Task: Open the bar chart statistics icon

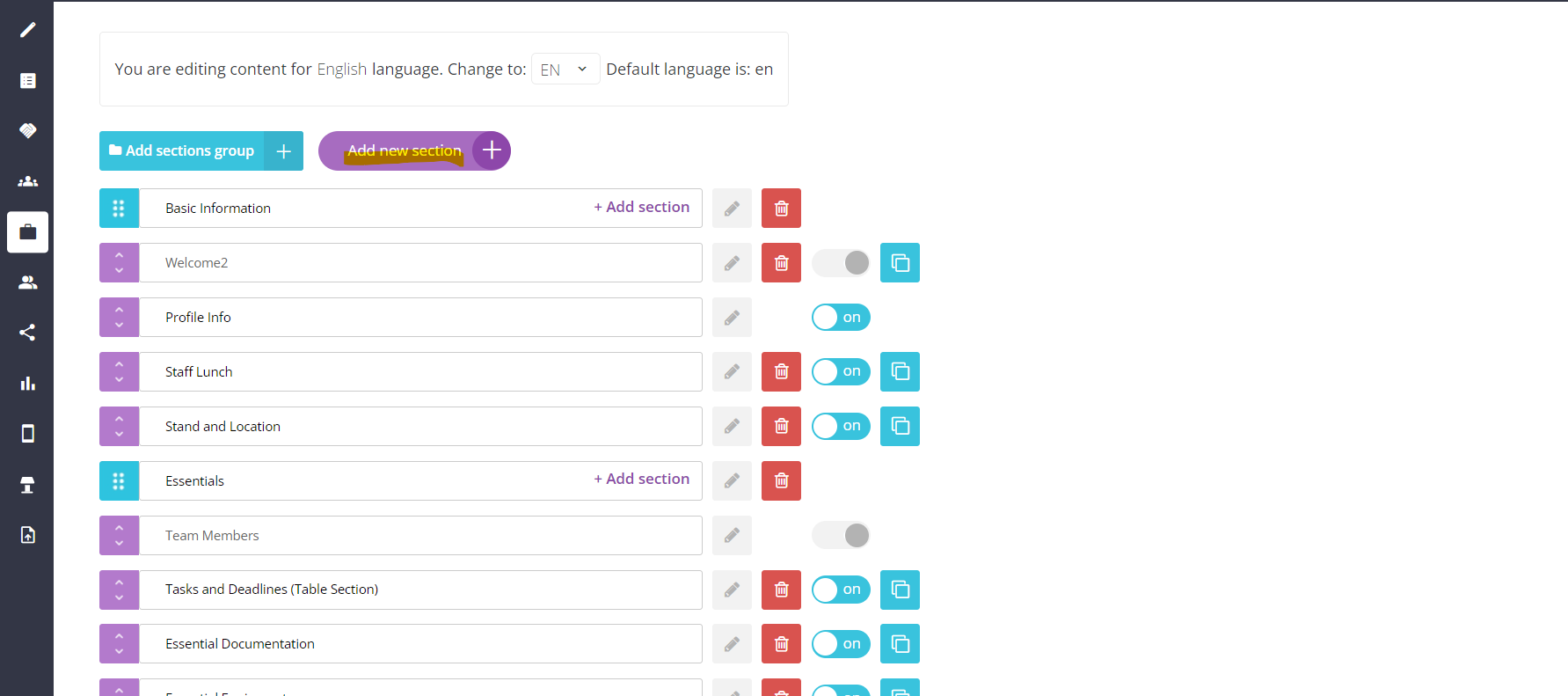Action: point(27,384)
